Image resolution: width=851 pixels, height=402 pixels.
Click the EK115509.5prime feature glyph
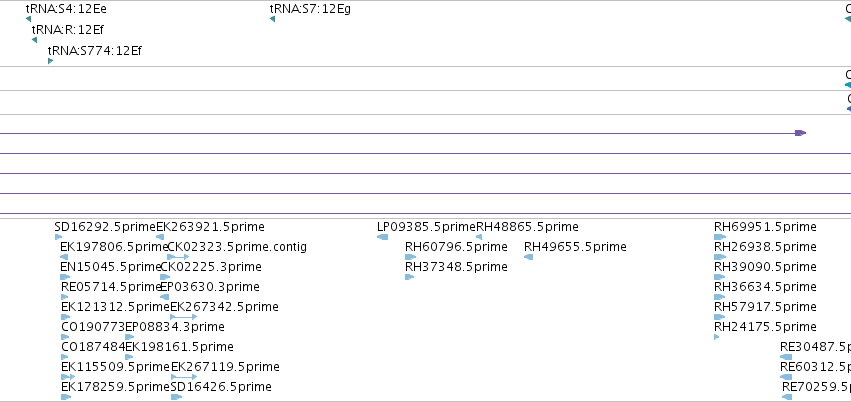(x=68, y=377)
